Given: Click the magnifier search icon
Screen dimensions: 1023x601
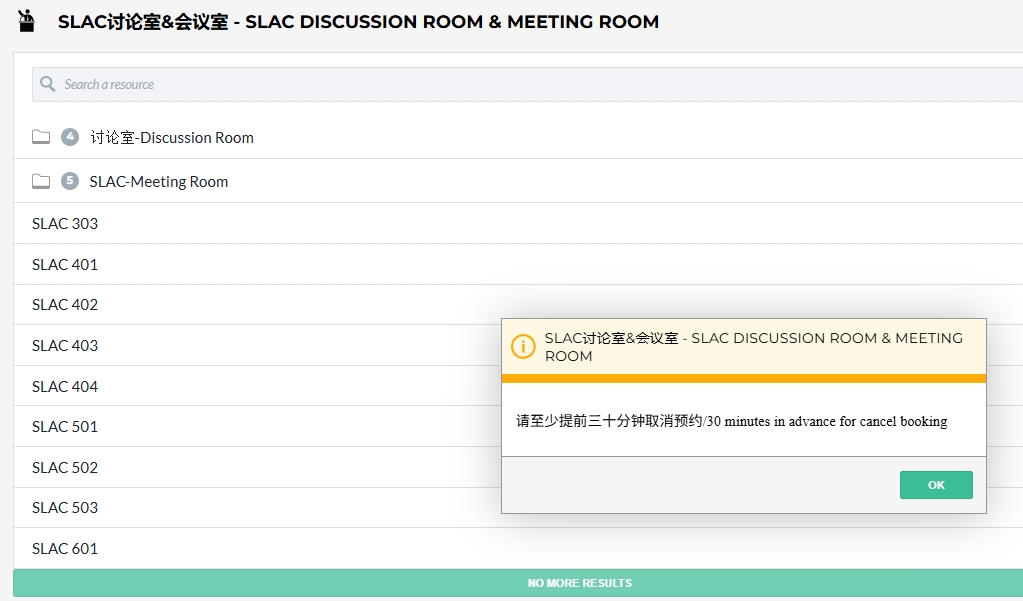Looking at the screenshot, I should 47,84.
